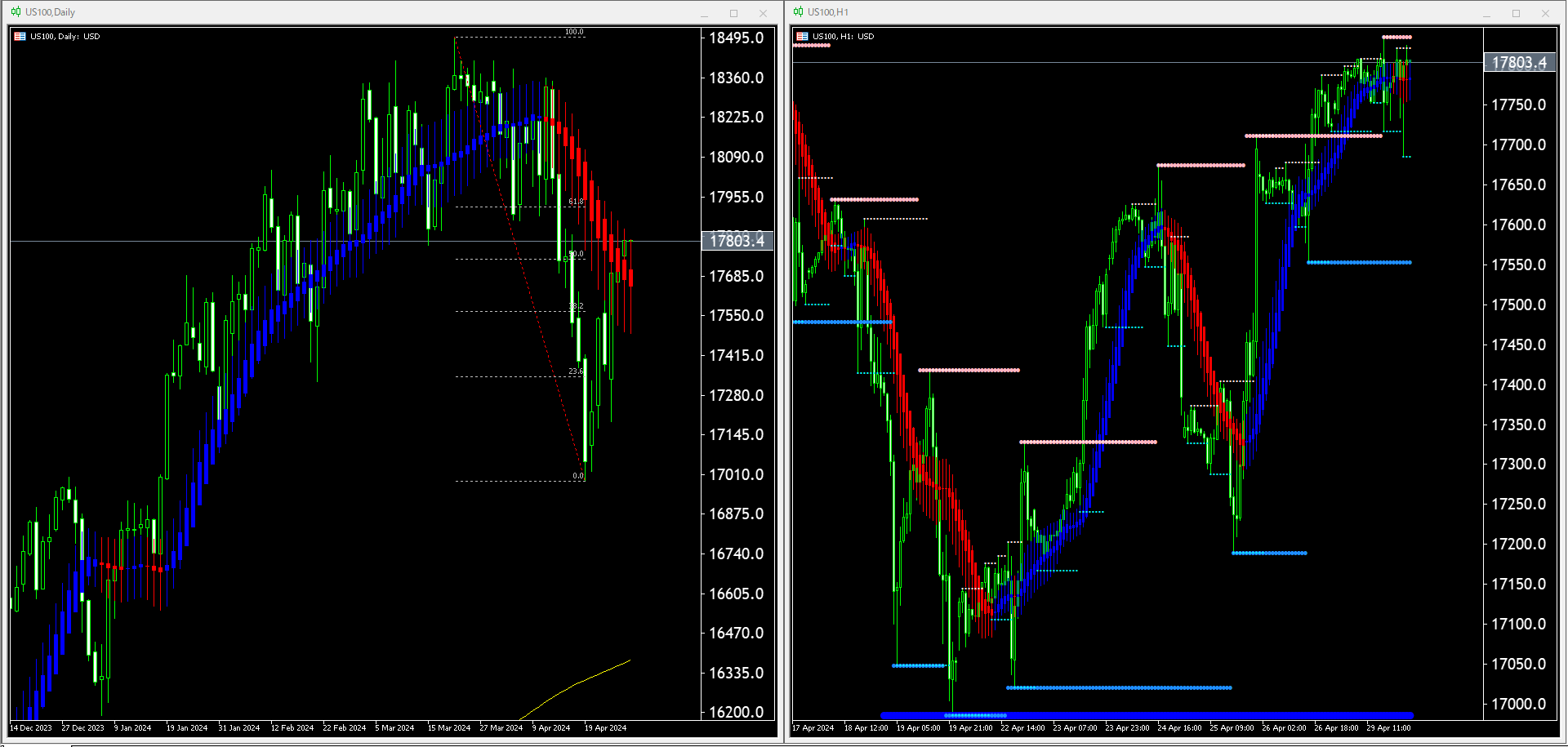Click the 16470.0 price on Daily scale
1568x747 pixels.
pyautogui.click(x=737, y=634)
